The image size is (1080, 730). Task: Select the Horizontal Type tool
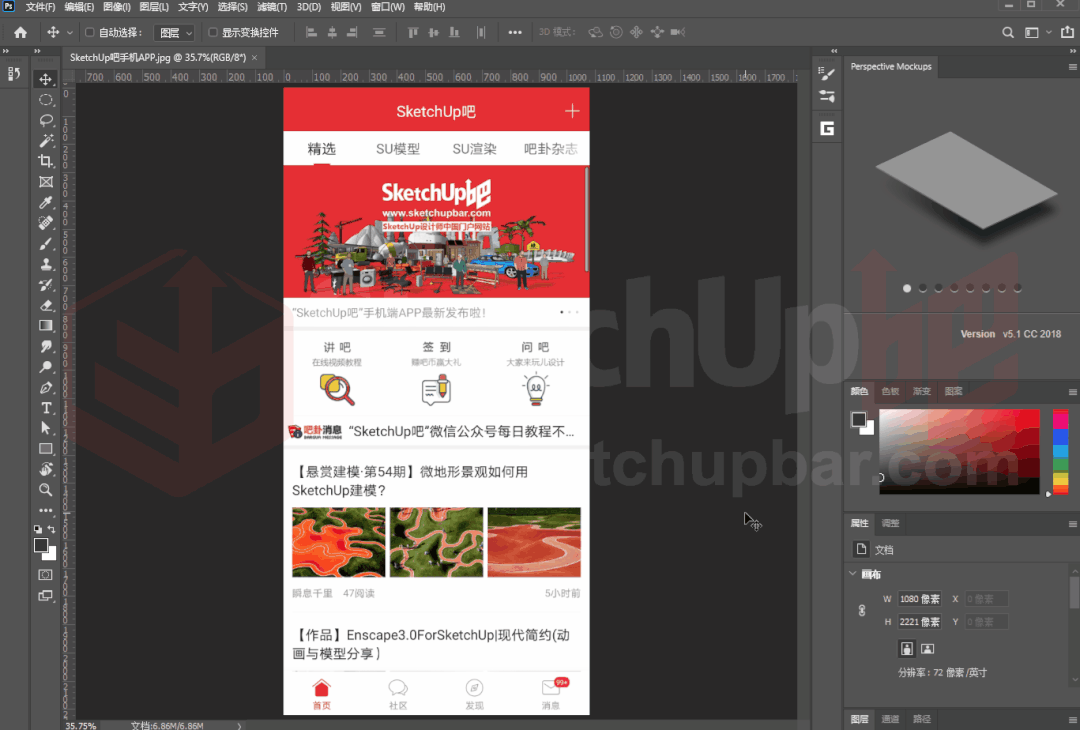(x=45, y=408)
